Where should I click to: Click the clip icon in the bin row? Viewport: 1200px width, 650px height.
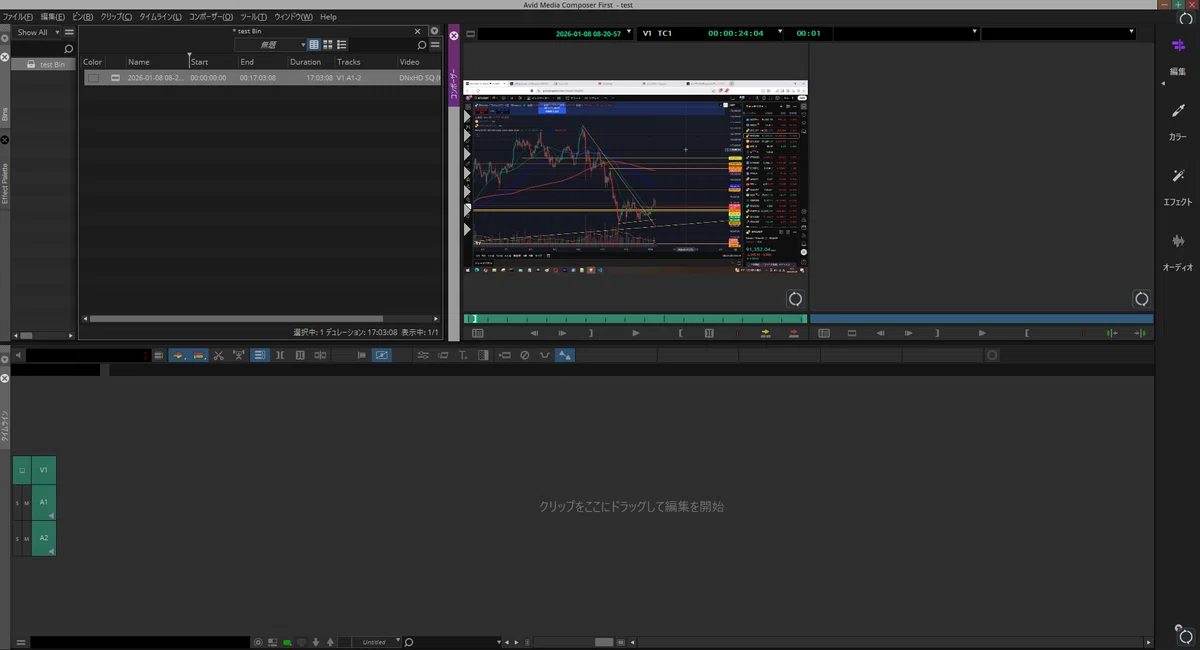[115, 77]
